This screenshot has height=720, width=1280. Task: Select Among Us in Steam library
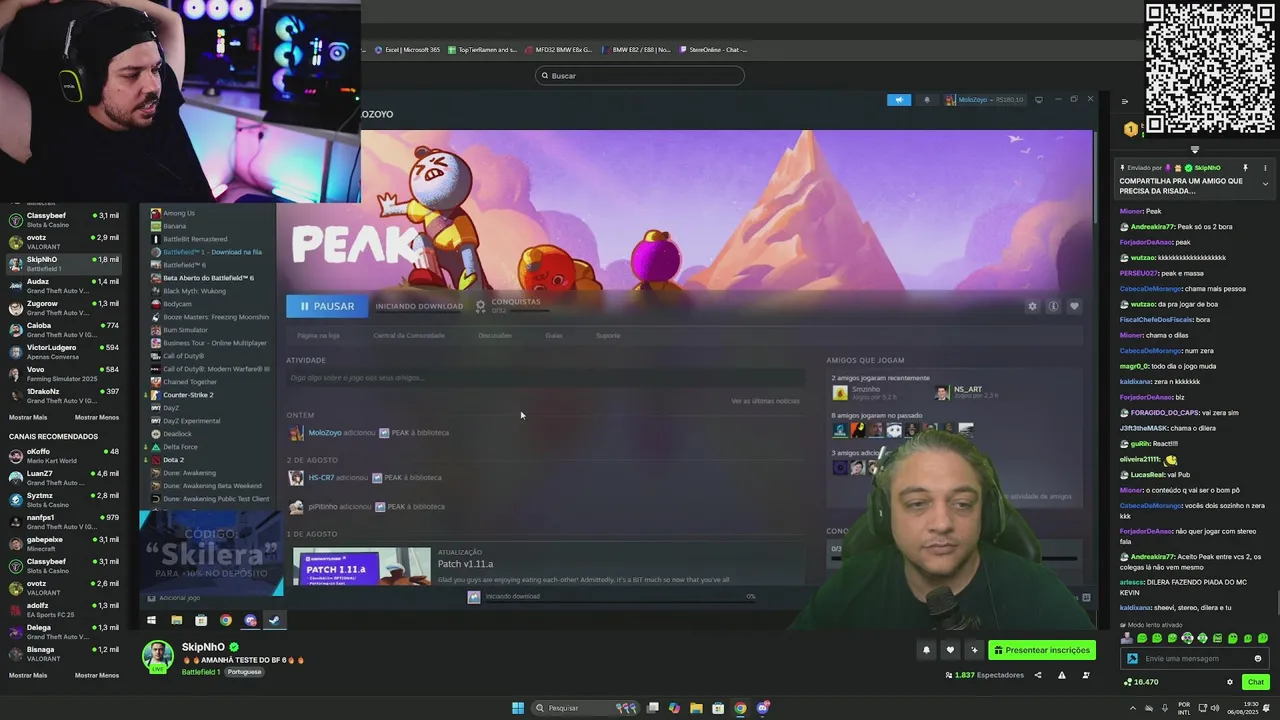click(x=179, y=213)
